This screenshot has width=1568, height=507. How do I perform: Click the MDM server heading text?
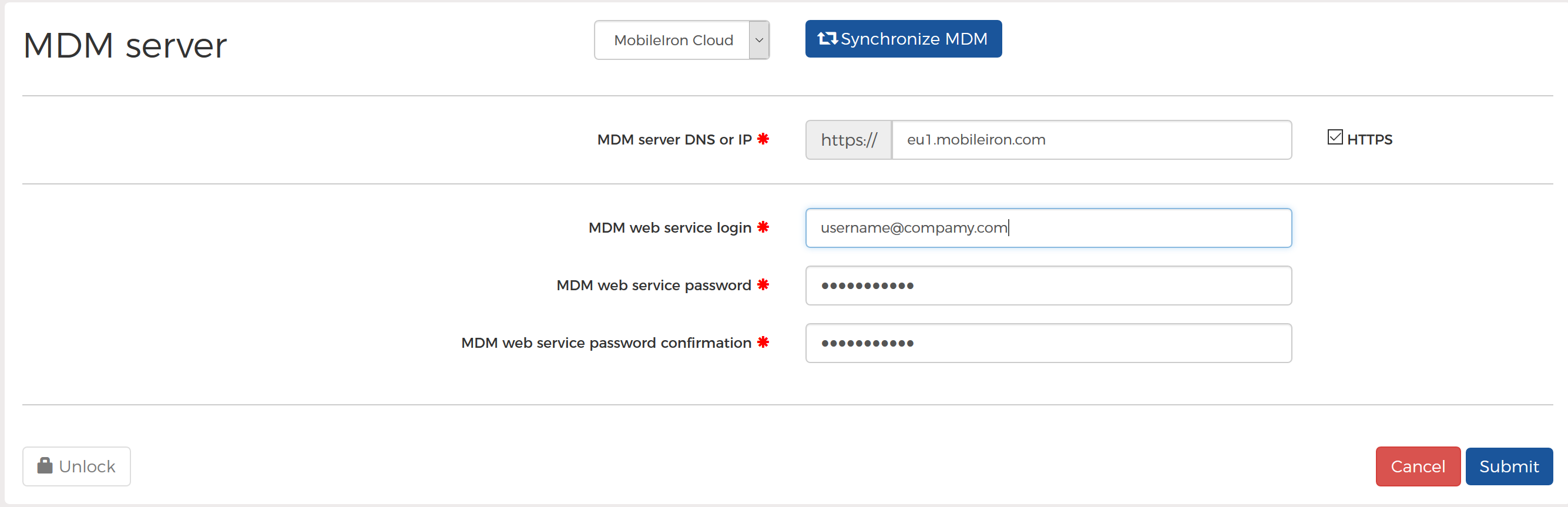point(125,46)
